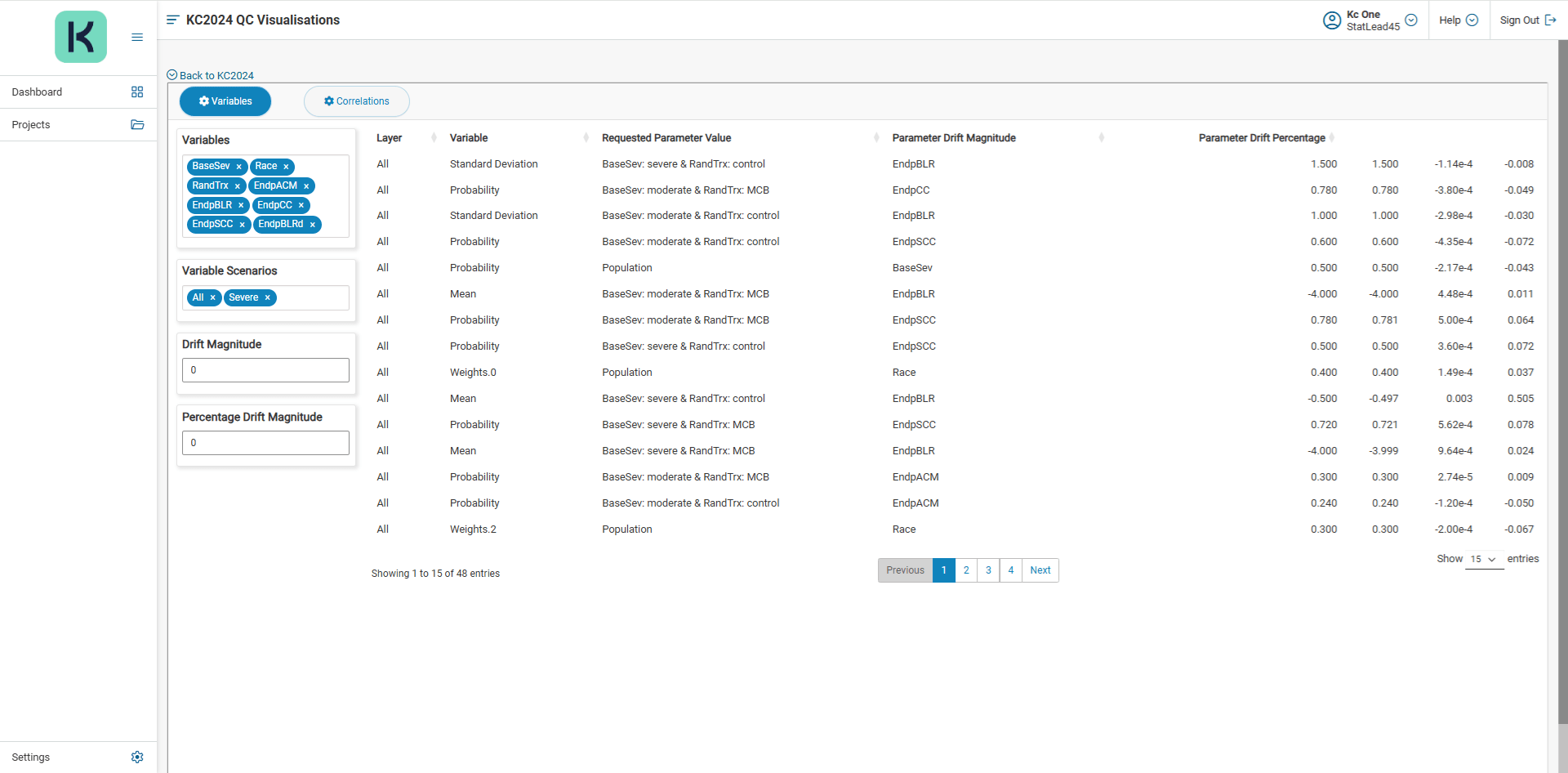Go to results page 1
The image size is (1568, 773).
pos(944,570)
